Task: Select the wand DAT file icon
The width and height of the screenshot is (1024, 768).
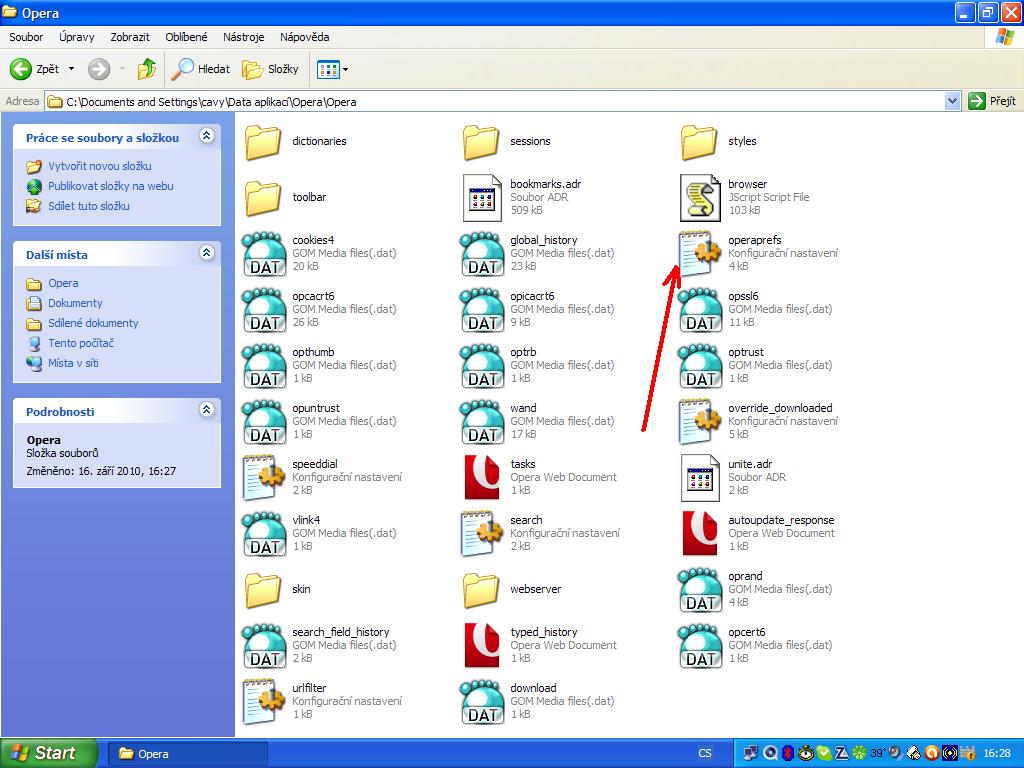Action: coord(482,422)
